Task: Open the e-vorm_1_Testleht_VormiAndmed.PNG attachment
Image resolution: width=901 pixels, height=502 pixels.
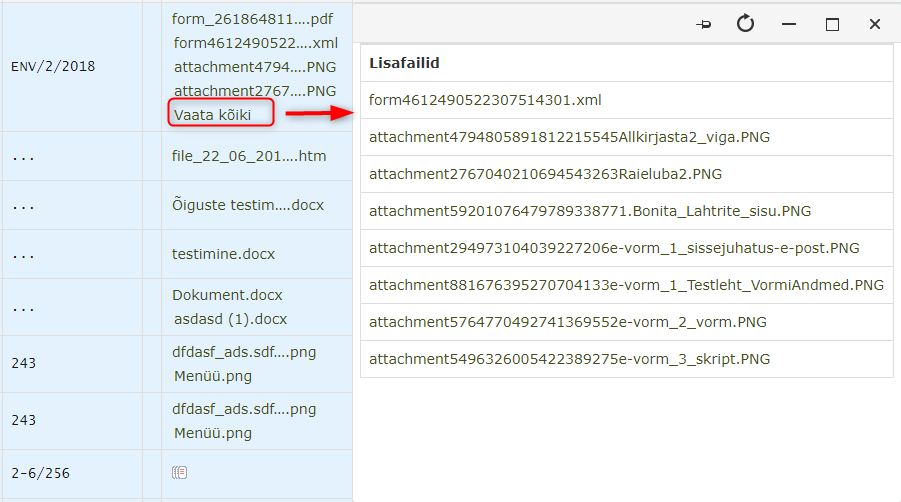Action: (626, 285)
